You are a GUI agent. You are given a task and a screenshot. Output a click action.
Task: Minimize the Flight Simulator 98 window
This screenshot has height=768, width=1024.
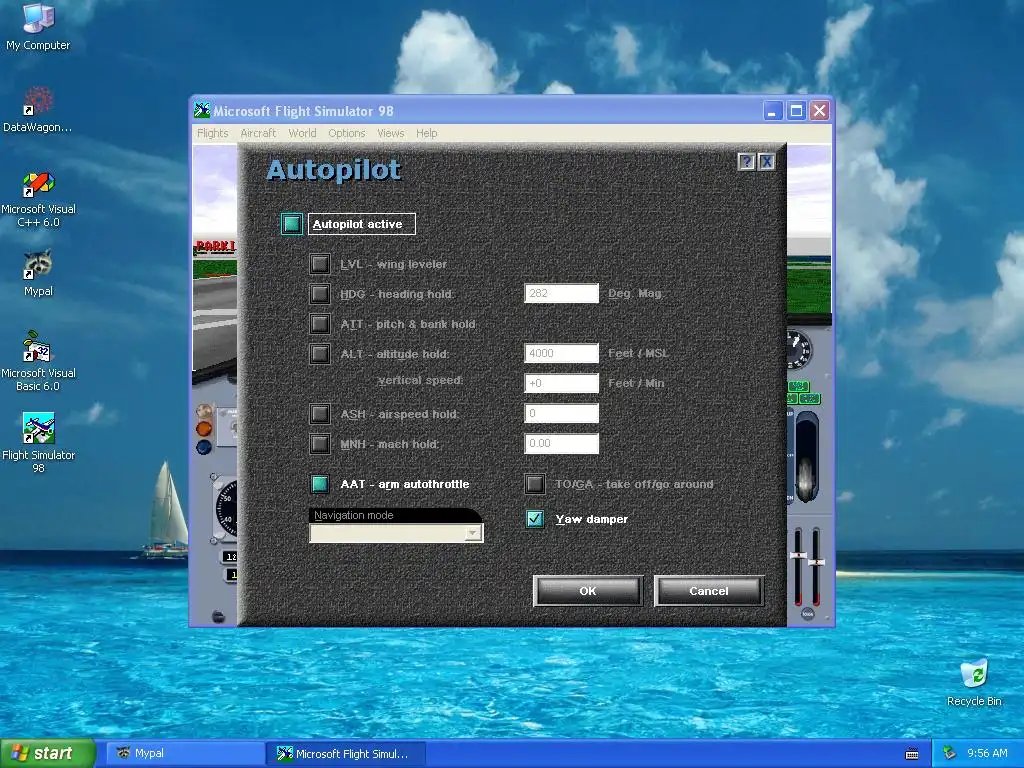(772, 110)
